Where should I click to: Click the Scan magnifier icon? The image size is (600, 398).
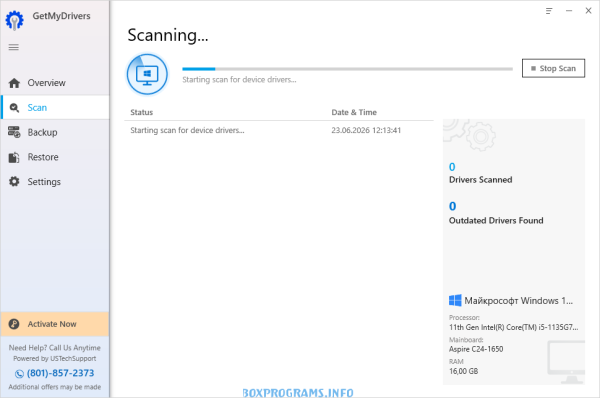(14, 108)
